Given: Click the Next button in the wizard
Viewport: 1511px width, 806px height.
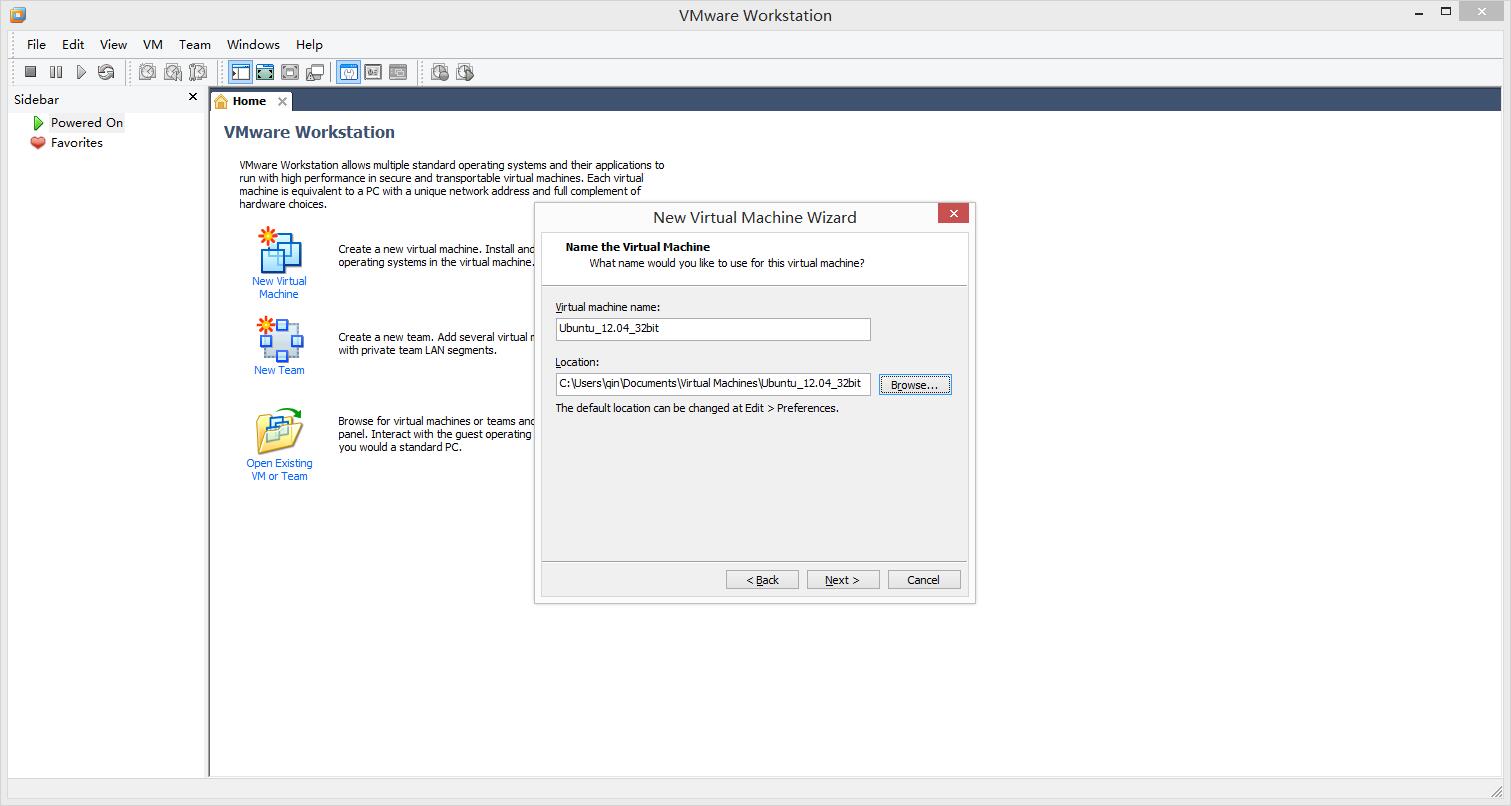Looking at the screenshot, I should 842,580.
